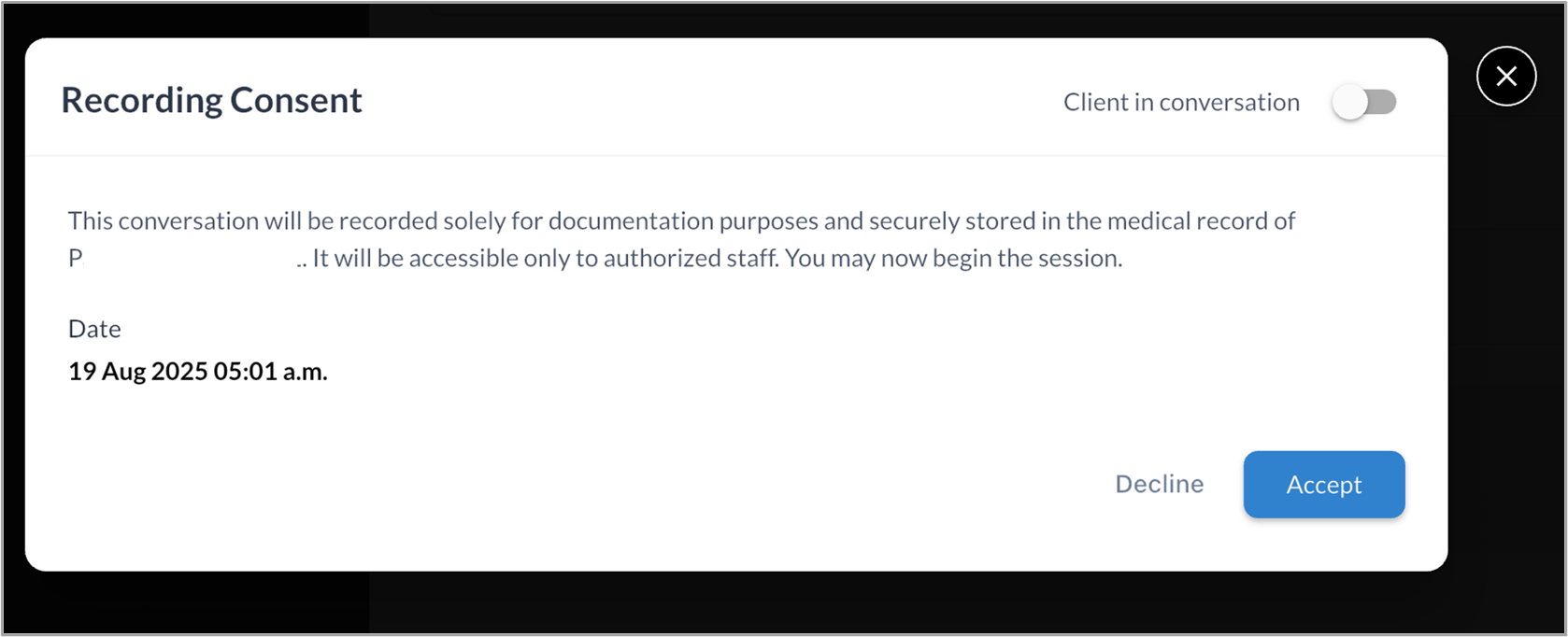Screen dimensions: 1568x637
Task: Click the word "Consent" in the title
Action: (296, 100)
